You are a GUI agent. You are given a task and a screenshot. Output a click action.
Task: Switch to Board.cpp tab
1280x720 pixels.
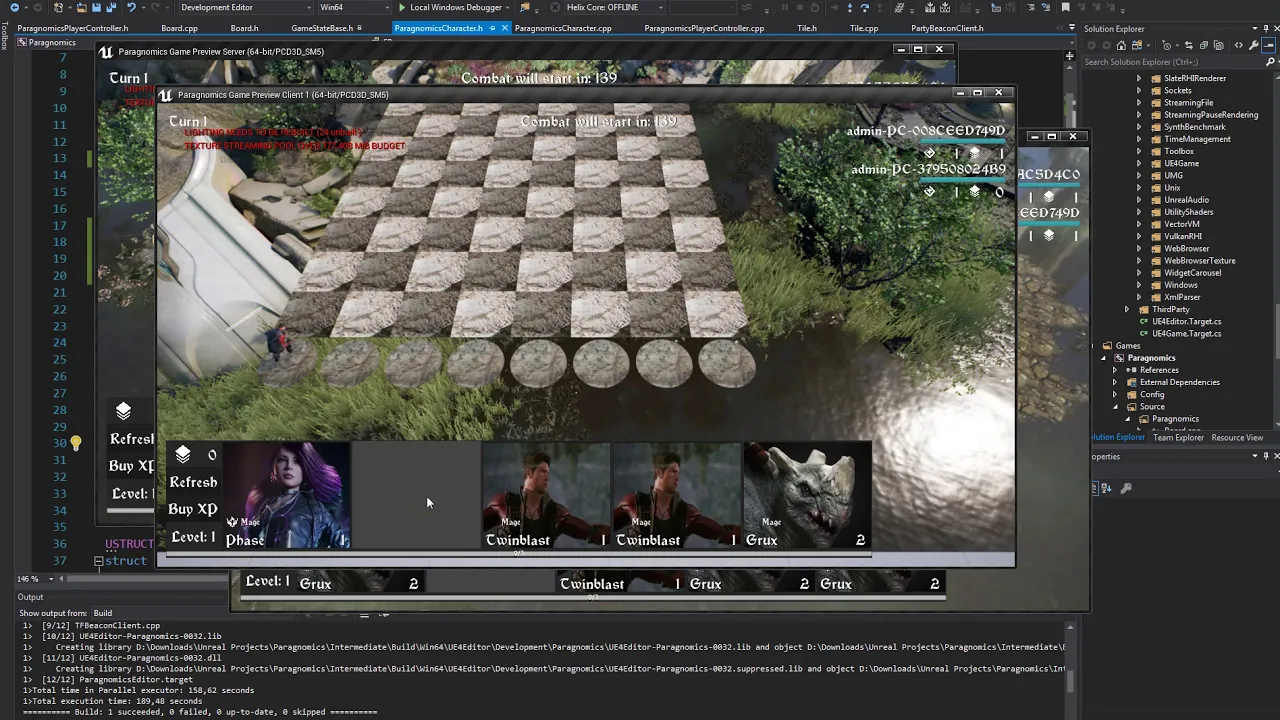point(179,28)
